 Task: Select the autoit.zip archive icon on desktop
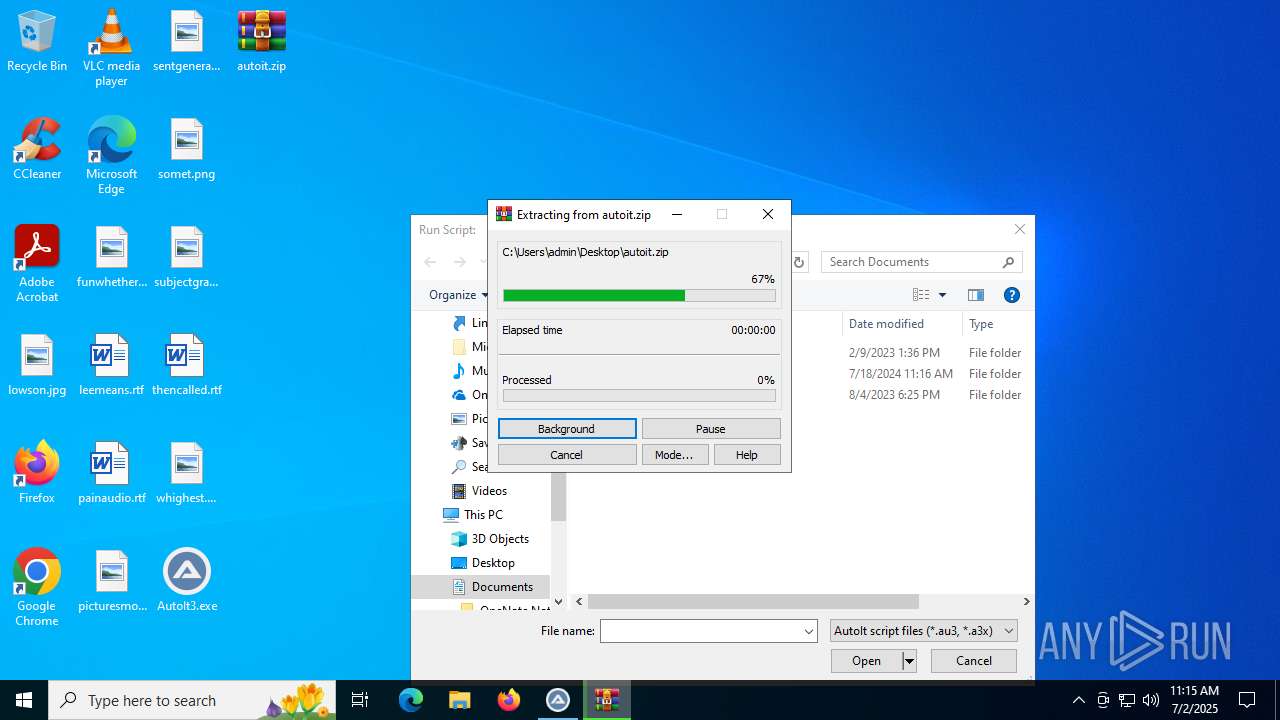click(261, 42)
